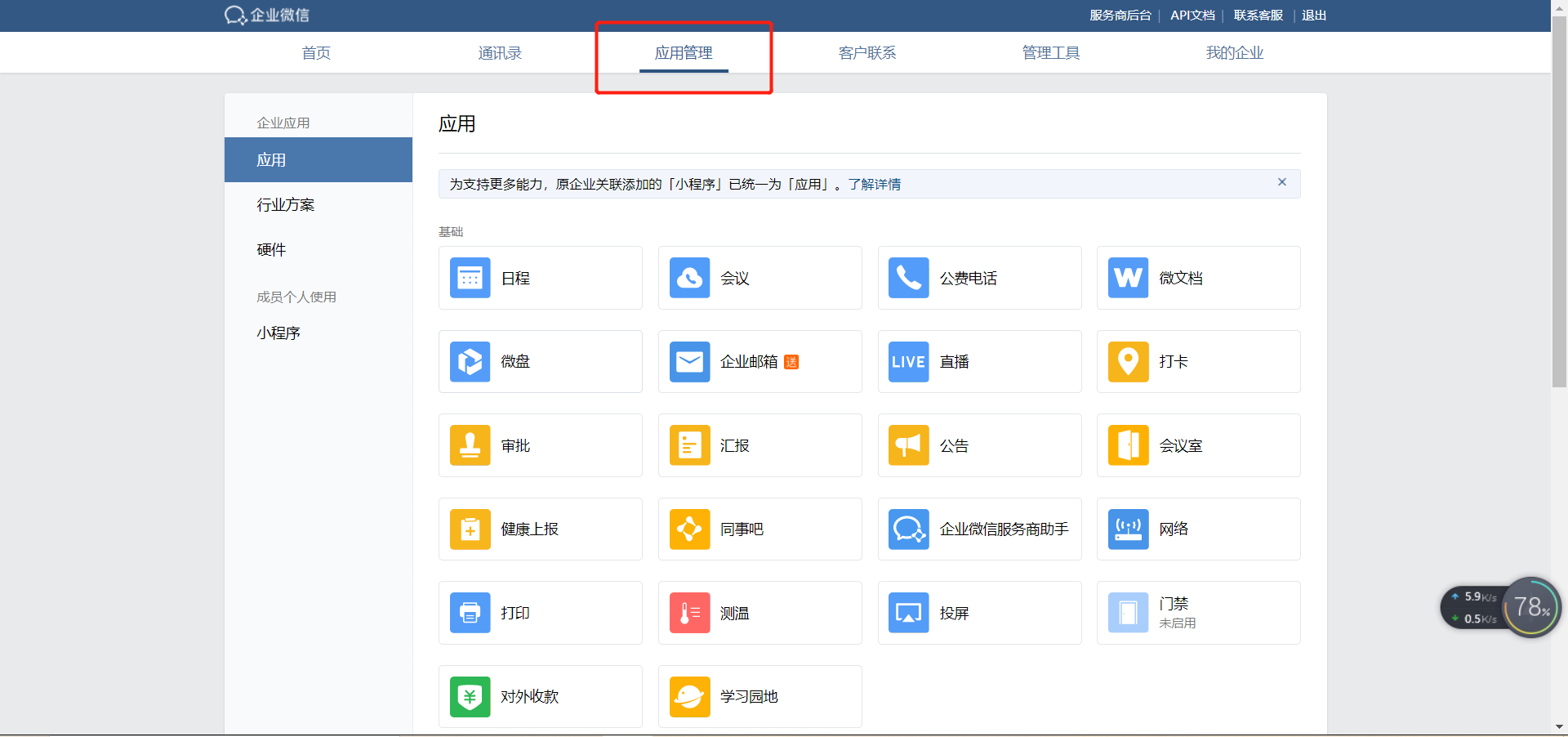This screenshot has height=737, width=1568.
Task: Open the 健康上报 clipboard icon
Action: (x=470, y=529)
